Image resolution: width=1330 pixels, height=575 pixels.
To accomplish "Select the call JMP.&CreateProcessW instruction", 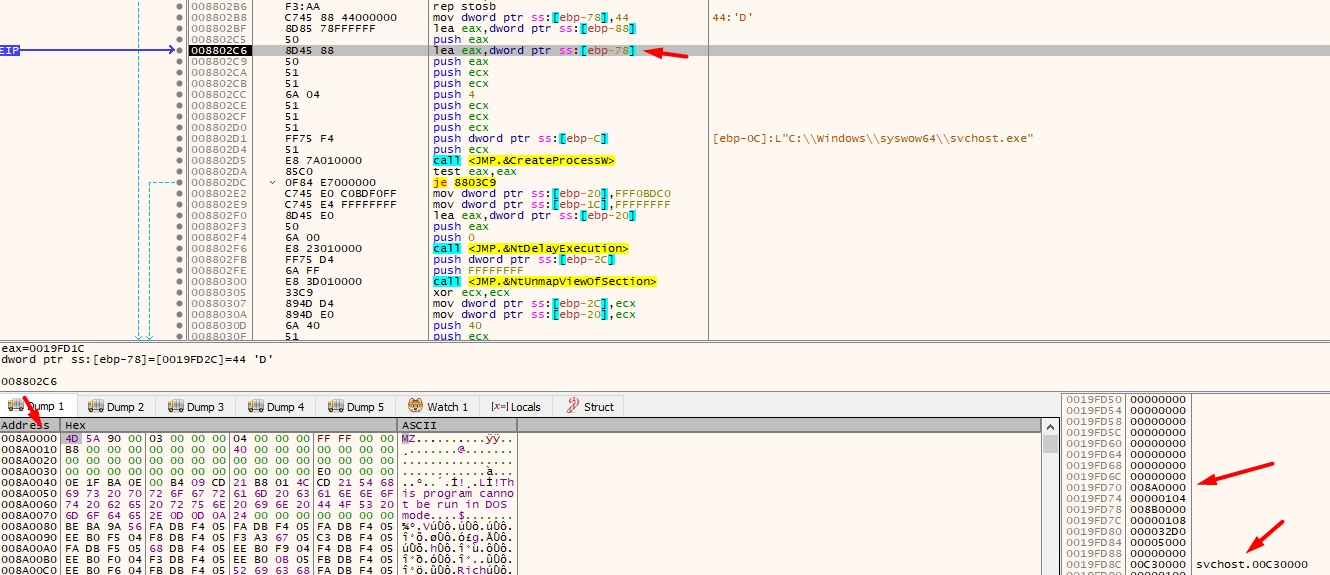I will 524,160.
